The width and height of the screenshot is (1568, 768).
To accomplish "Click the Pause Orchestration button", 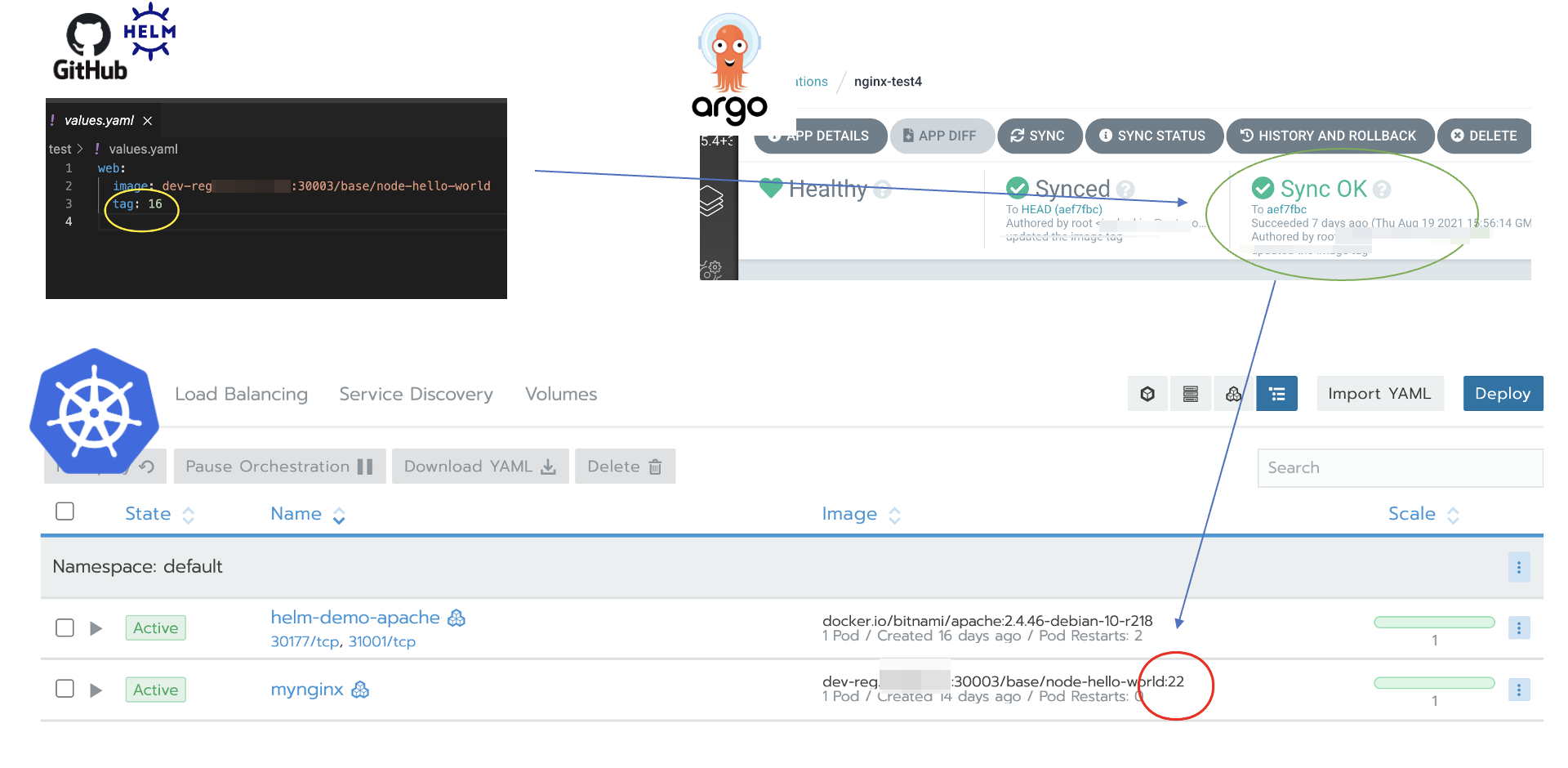I will [279, 467].
